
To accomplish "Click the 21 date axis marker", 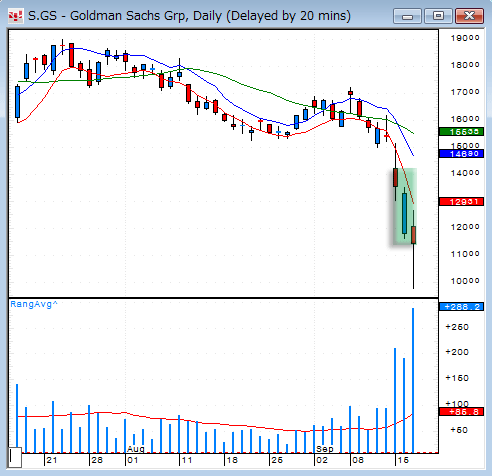I will pyautogui.click(x=51, y=460).
